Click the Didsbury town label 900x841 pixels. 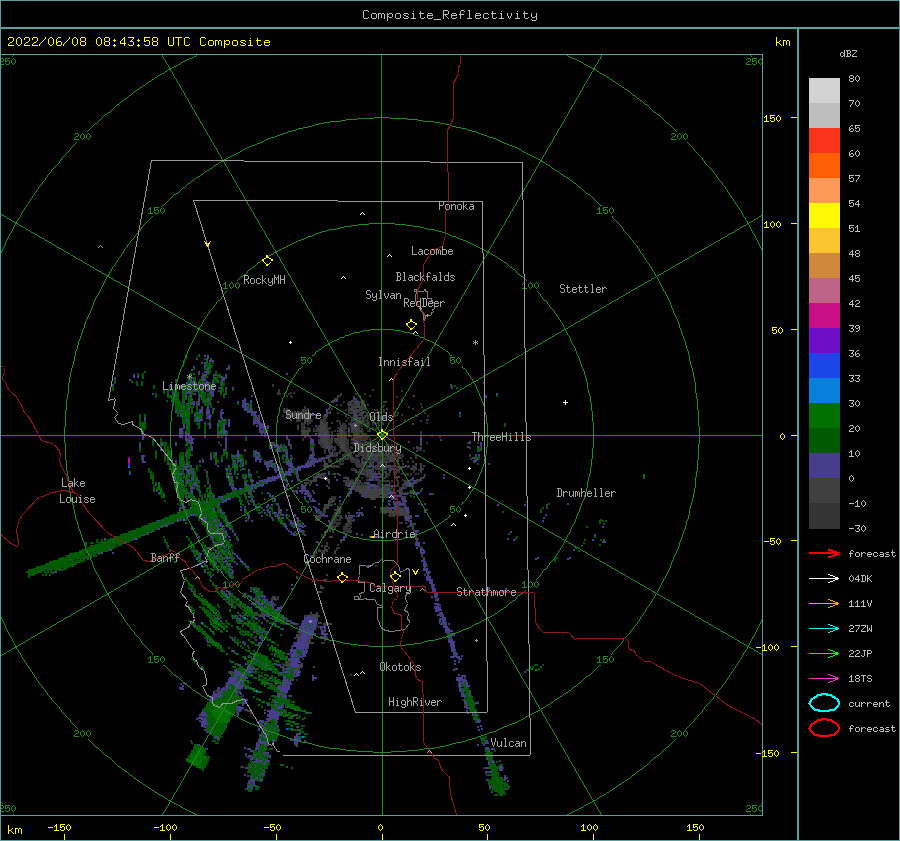[377, 448]
